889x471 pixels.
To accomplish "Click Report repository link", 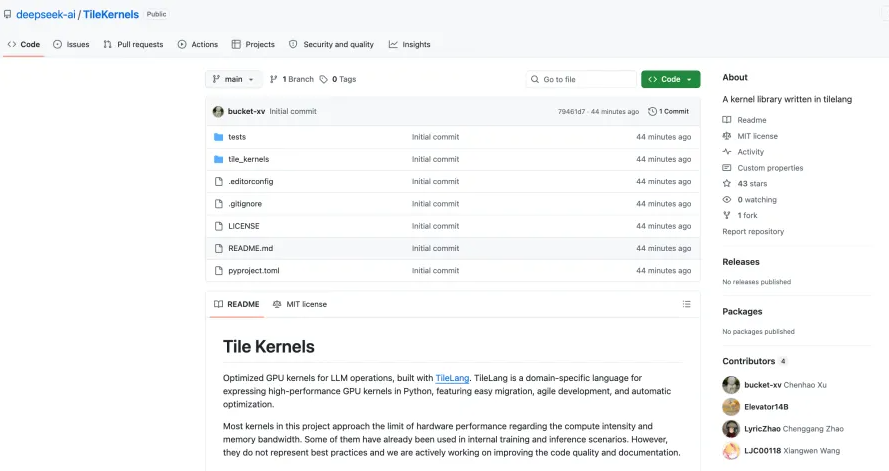I will point(753,231).
